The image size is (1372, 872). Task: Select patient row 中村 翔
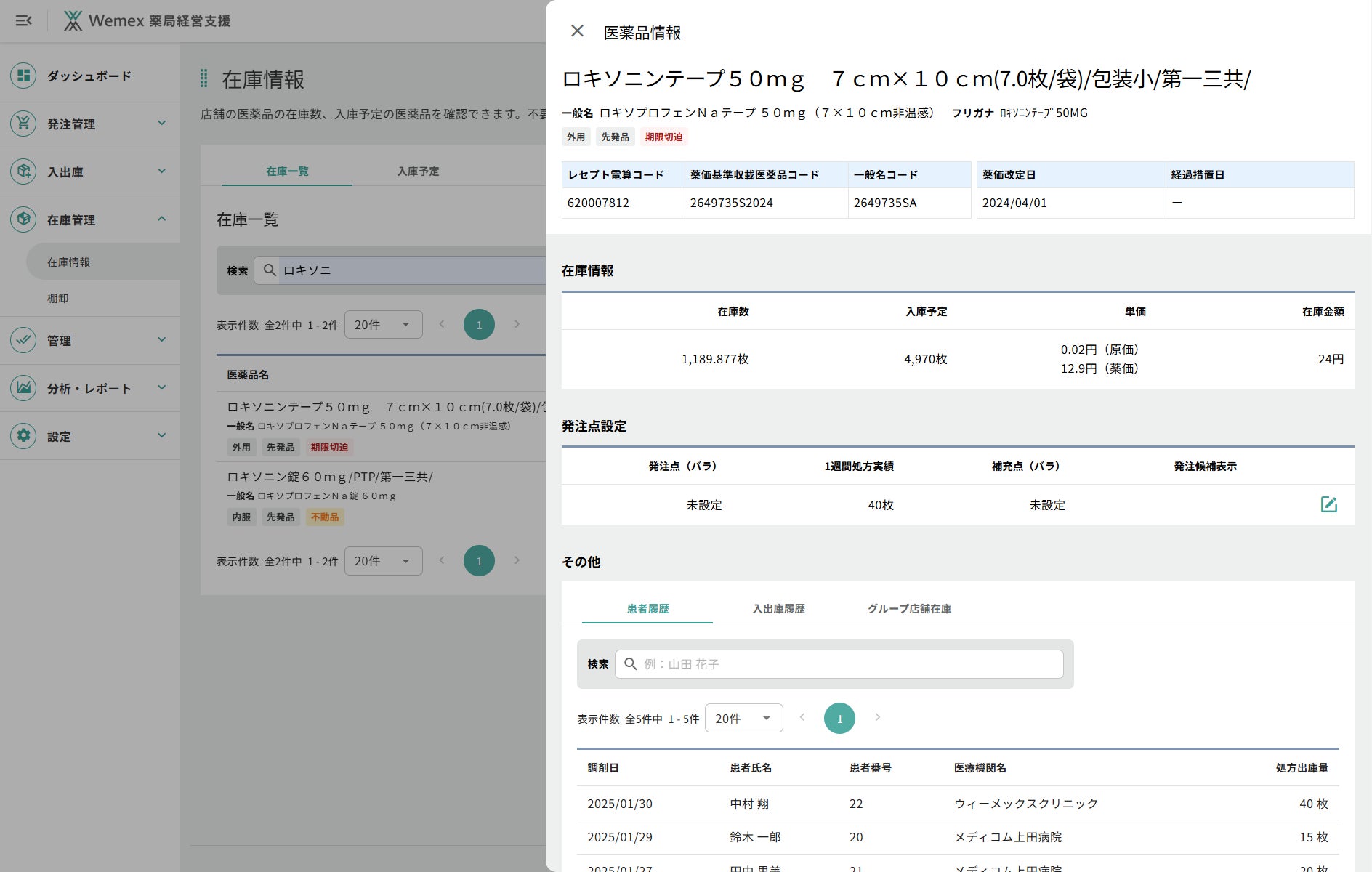tap(958, 804)
